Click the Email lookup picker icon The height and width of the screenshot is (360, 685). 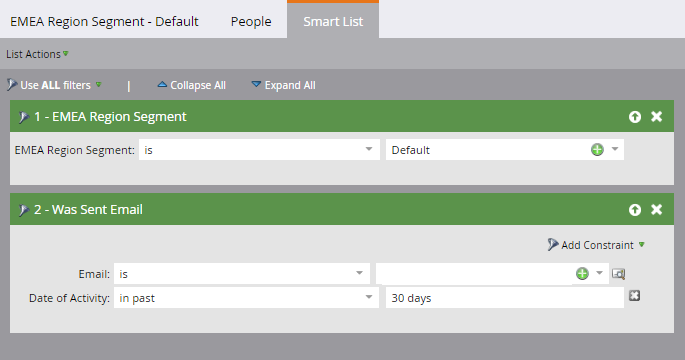pos(618,274)
